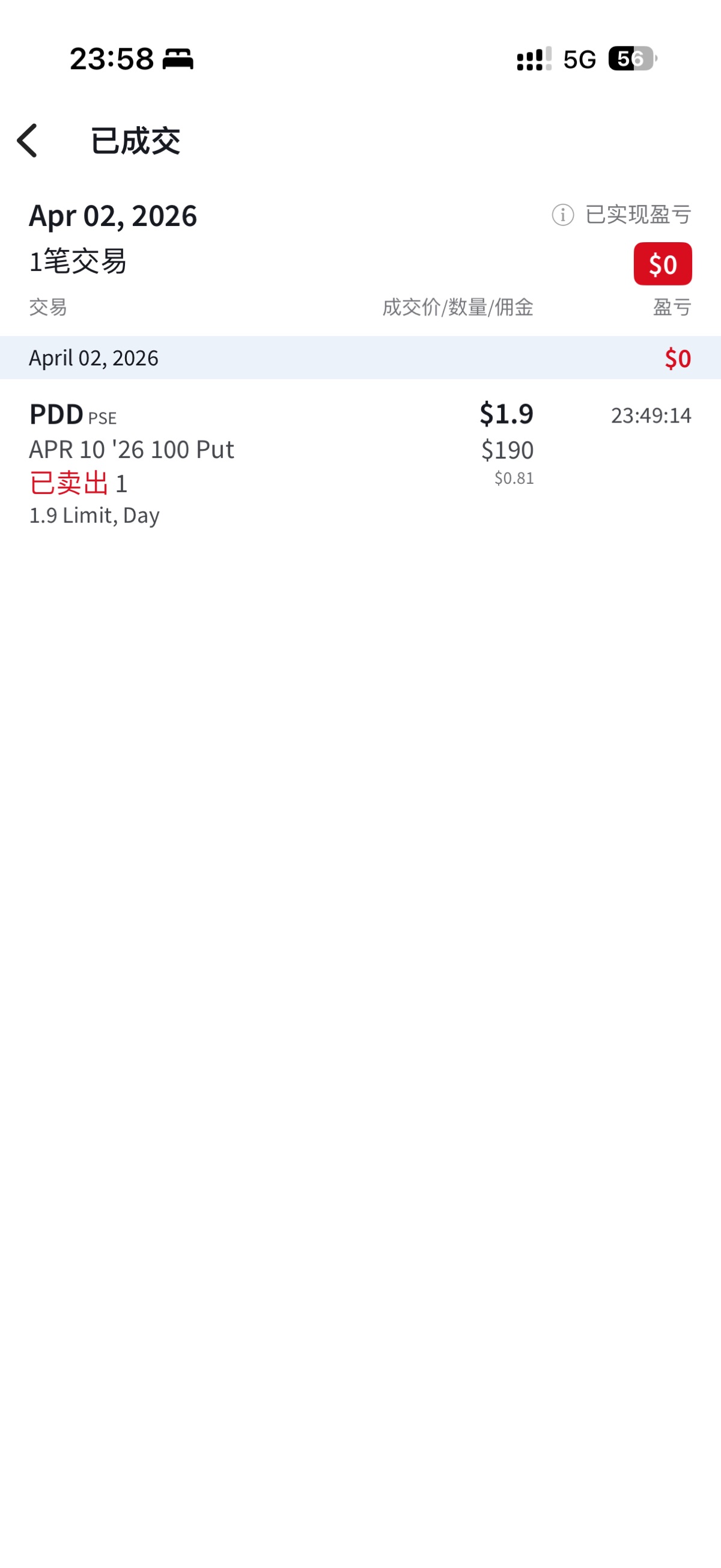
Task: Tap the realized P&L info icon
Action: click(x=562, y=215)
